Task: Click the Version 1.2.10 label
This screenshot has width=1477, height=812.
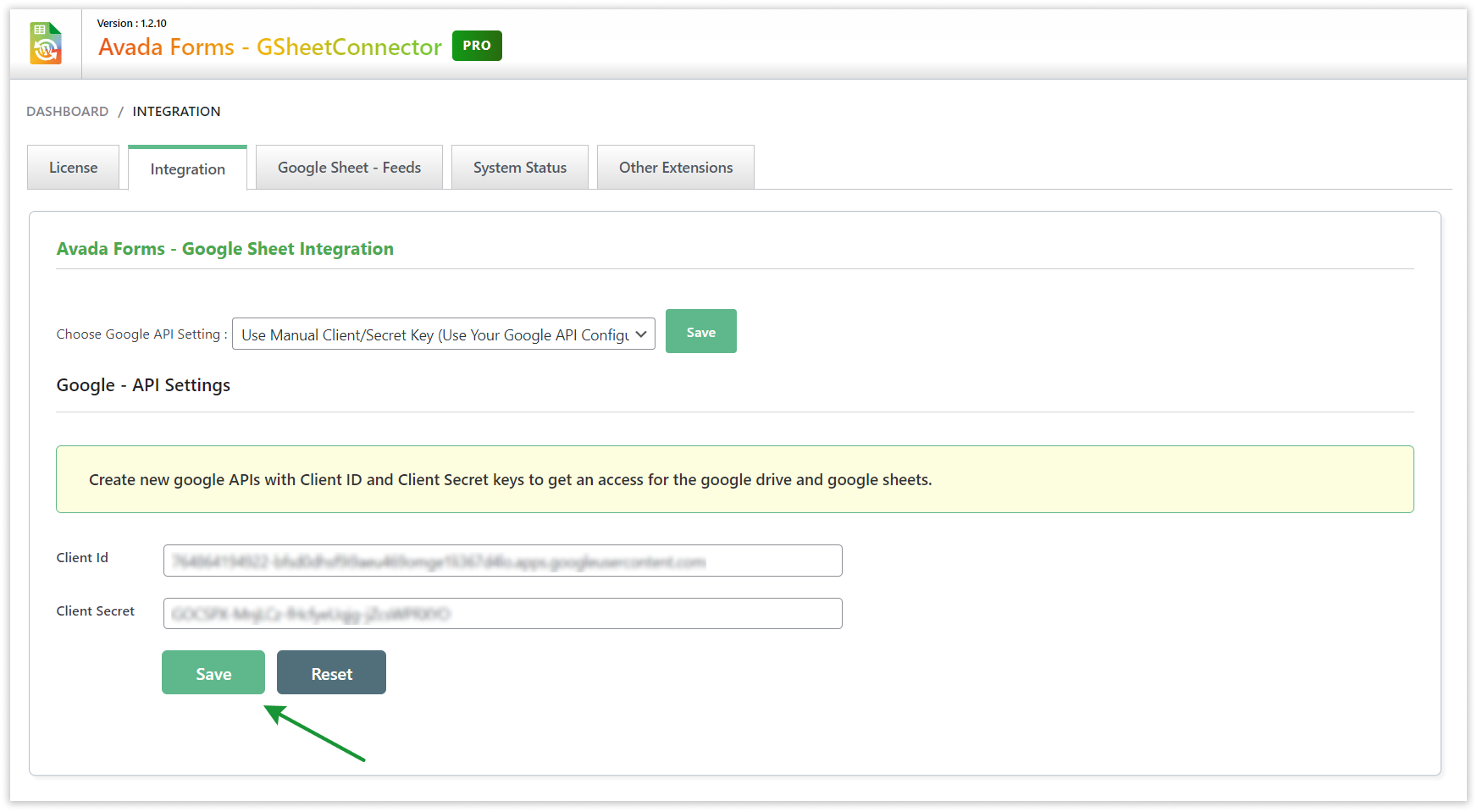Action: (x=130, y=23)
